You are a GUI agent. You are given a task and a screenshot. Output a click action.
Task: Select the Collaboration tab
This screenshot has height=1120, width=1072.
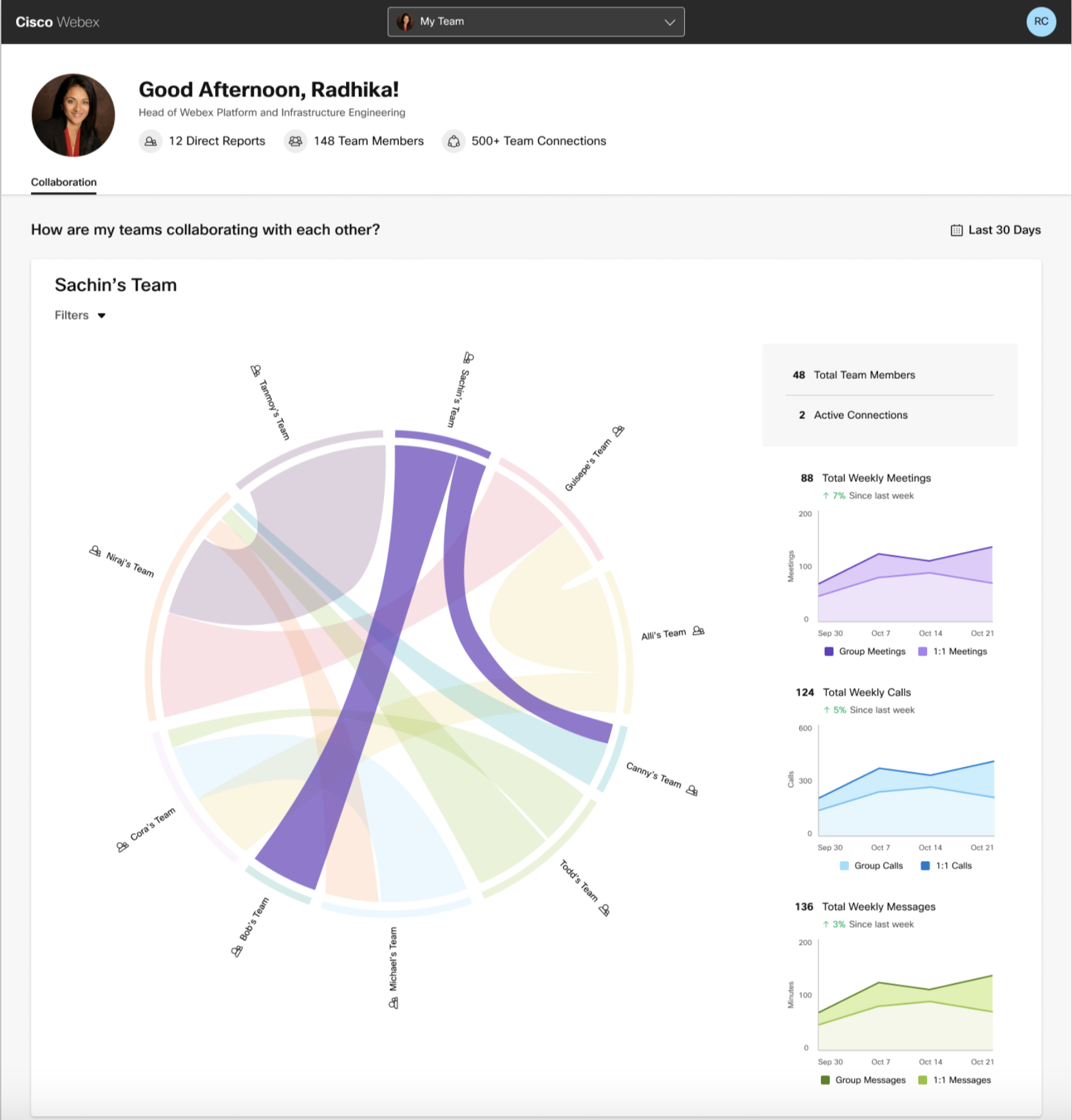[64, 182]
